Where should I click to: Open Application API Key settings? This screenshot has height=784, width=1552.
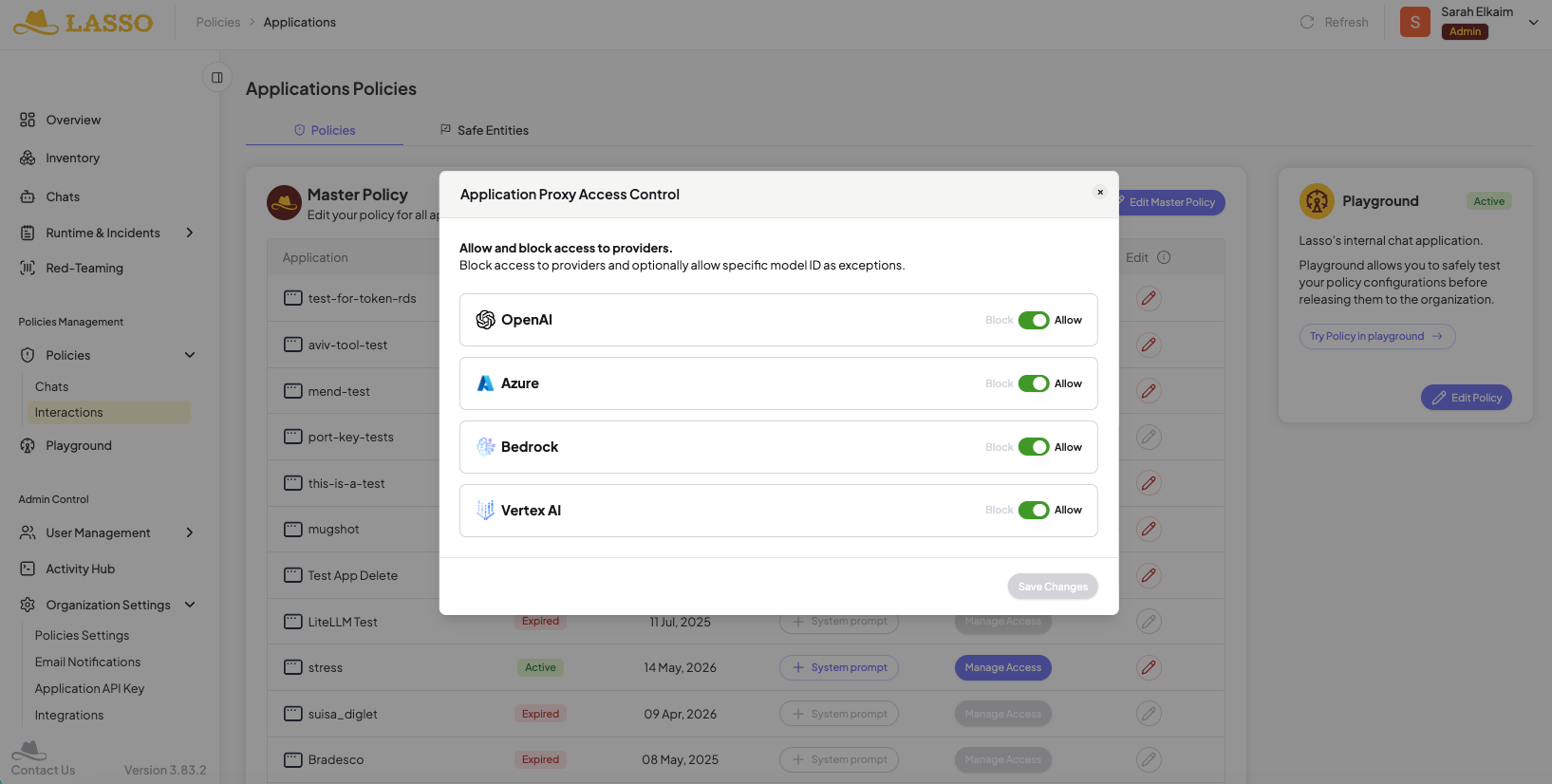click(x=89, y=688)
